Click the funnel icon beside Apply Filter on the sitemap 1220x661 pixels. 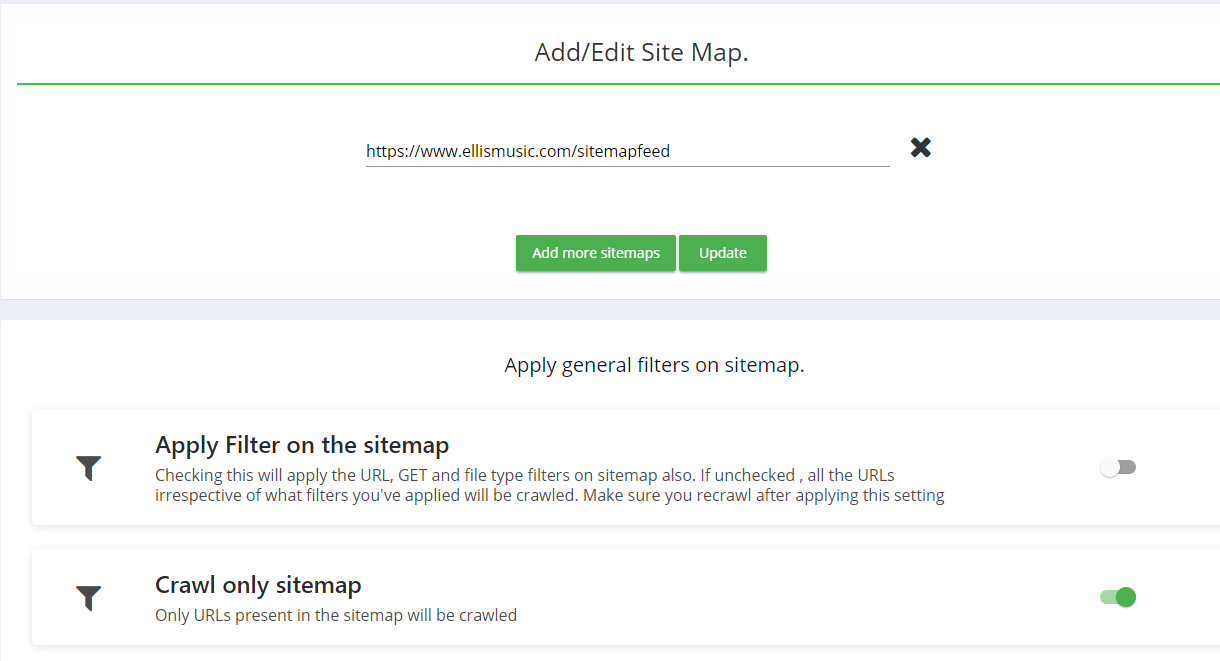point(89,467)
